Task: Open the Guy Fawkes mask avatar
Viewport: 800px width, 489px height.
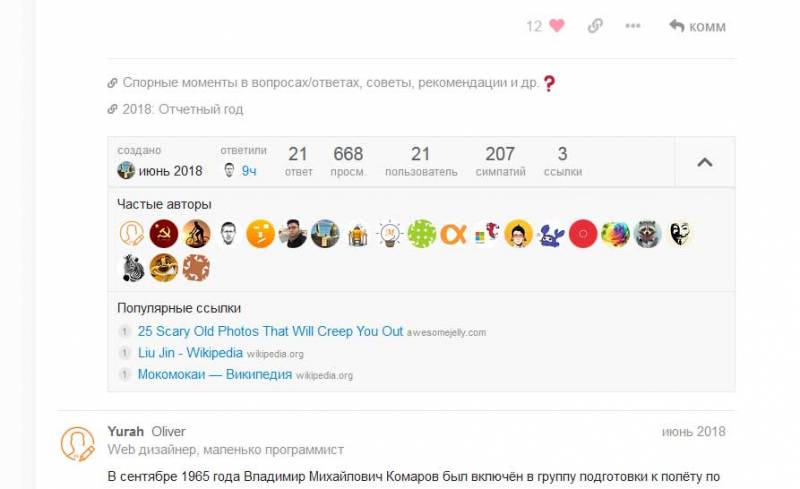Action: (680, 234)
